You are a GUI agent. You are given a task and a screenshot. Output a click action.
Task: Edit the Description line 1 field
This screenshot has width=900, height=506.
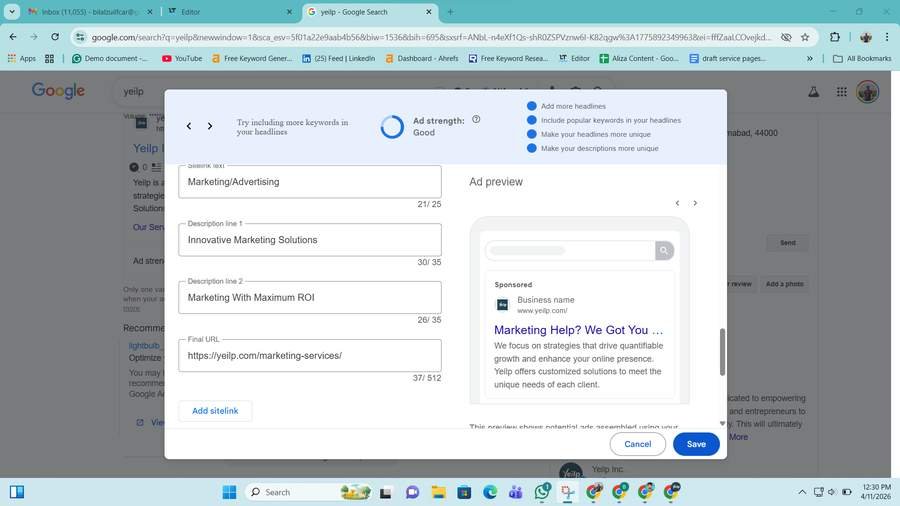tap(310, 240)
